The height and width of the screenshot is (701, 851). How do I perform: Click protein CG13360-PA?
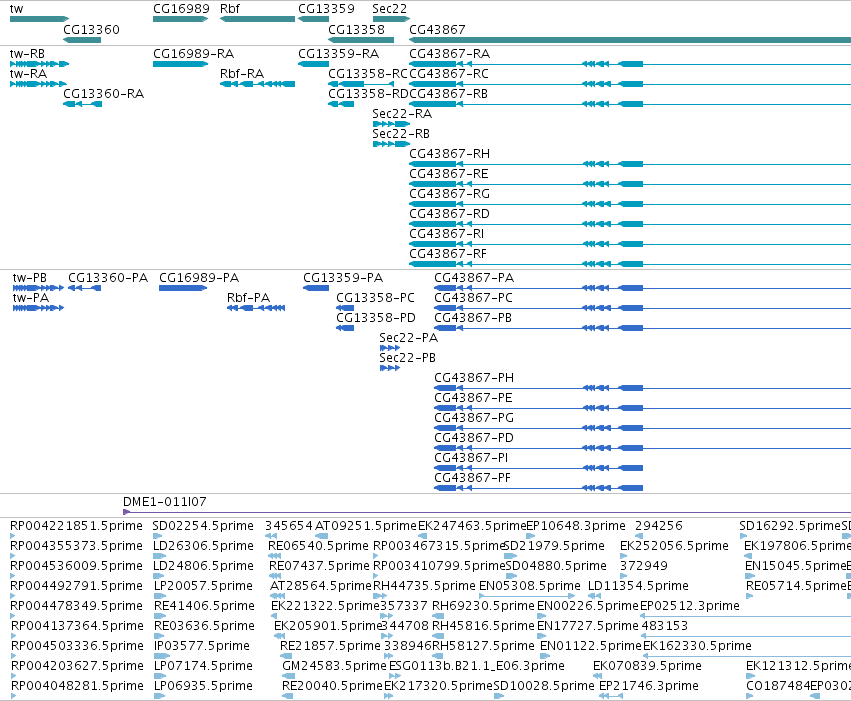tap(108, 278)
